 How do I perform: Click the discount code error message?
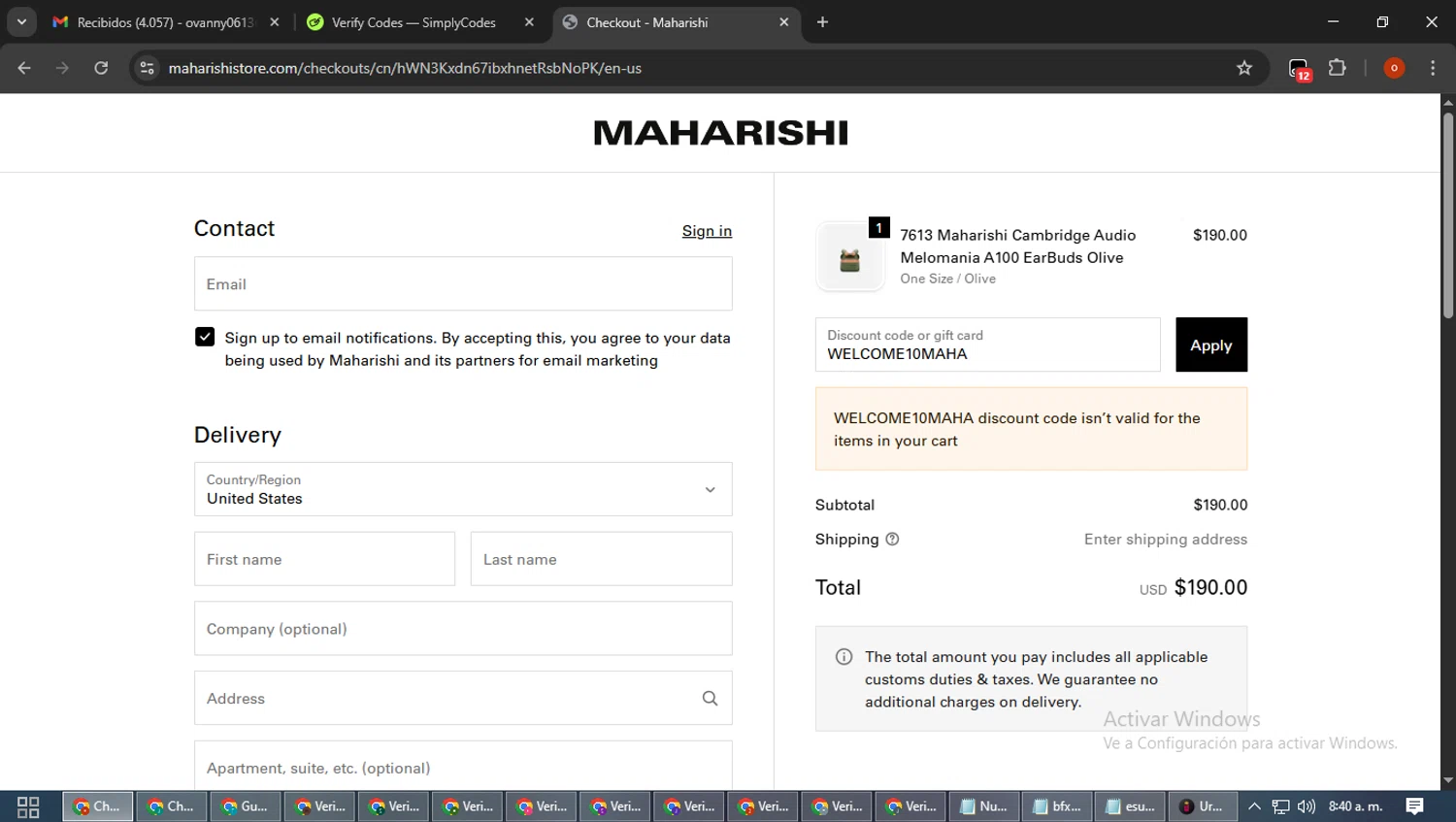pos(1031,429)
